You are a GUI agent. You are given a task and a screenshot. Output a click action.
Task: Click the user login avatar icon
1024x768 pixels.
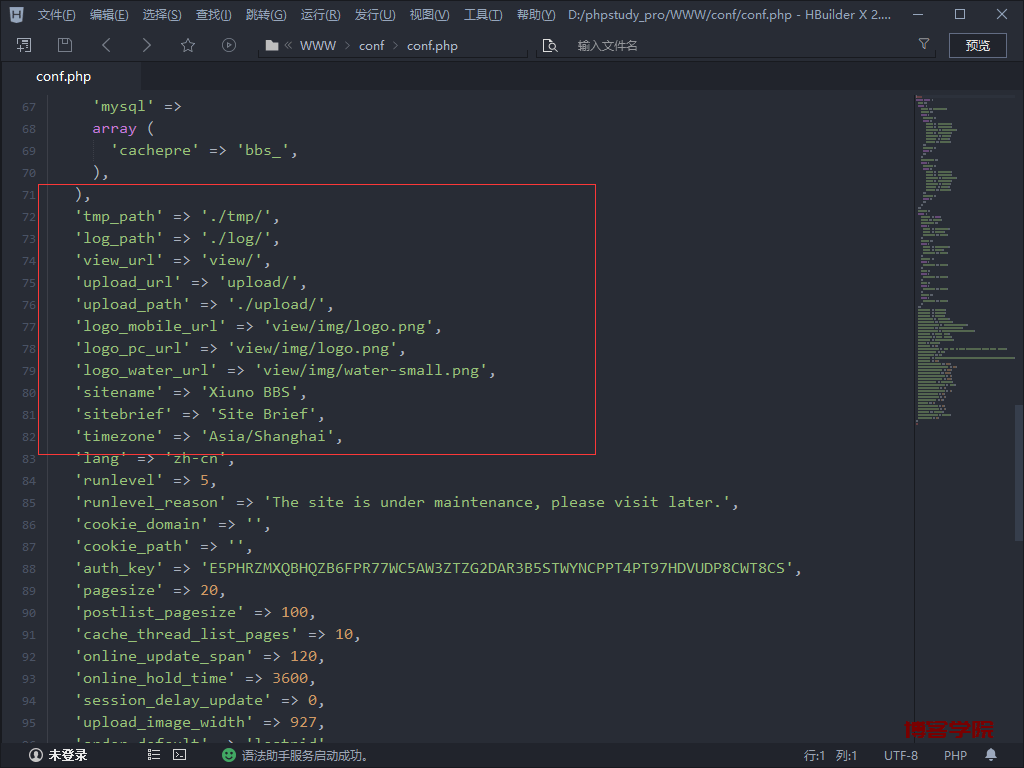(36, 756)
